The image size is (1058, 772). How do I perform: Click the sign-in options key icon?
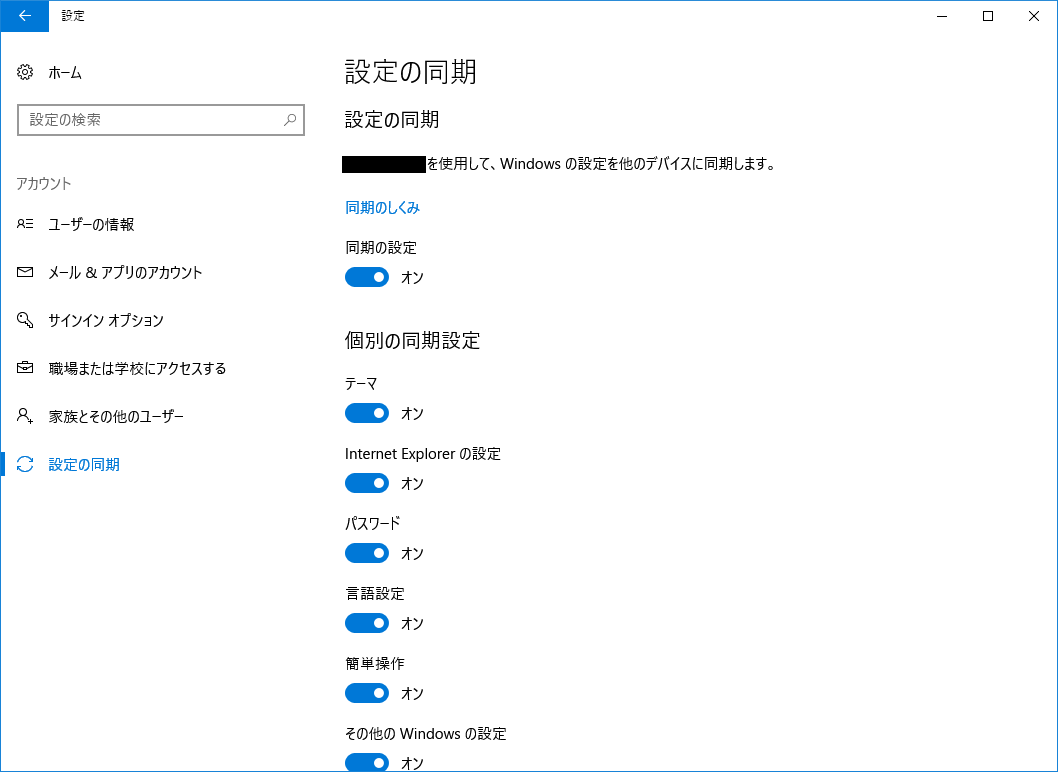26,320
